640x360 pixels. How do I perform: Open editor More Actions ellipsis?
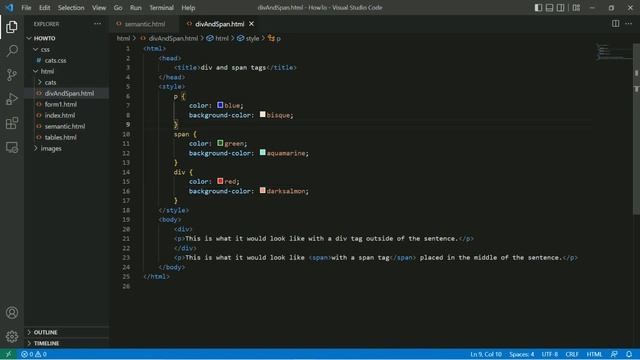tap(629, 24)
